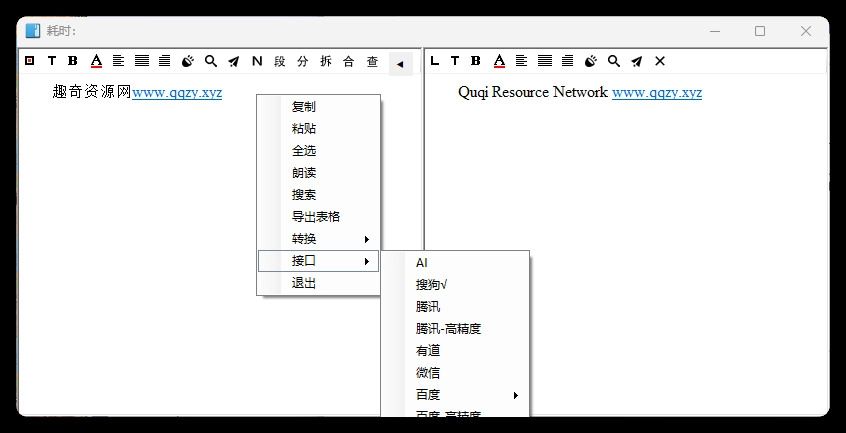Select 复制 from the context menu
This screenshot has width=846, height=433.
(x=304, y=107)
